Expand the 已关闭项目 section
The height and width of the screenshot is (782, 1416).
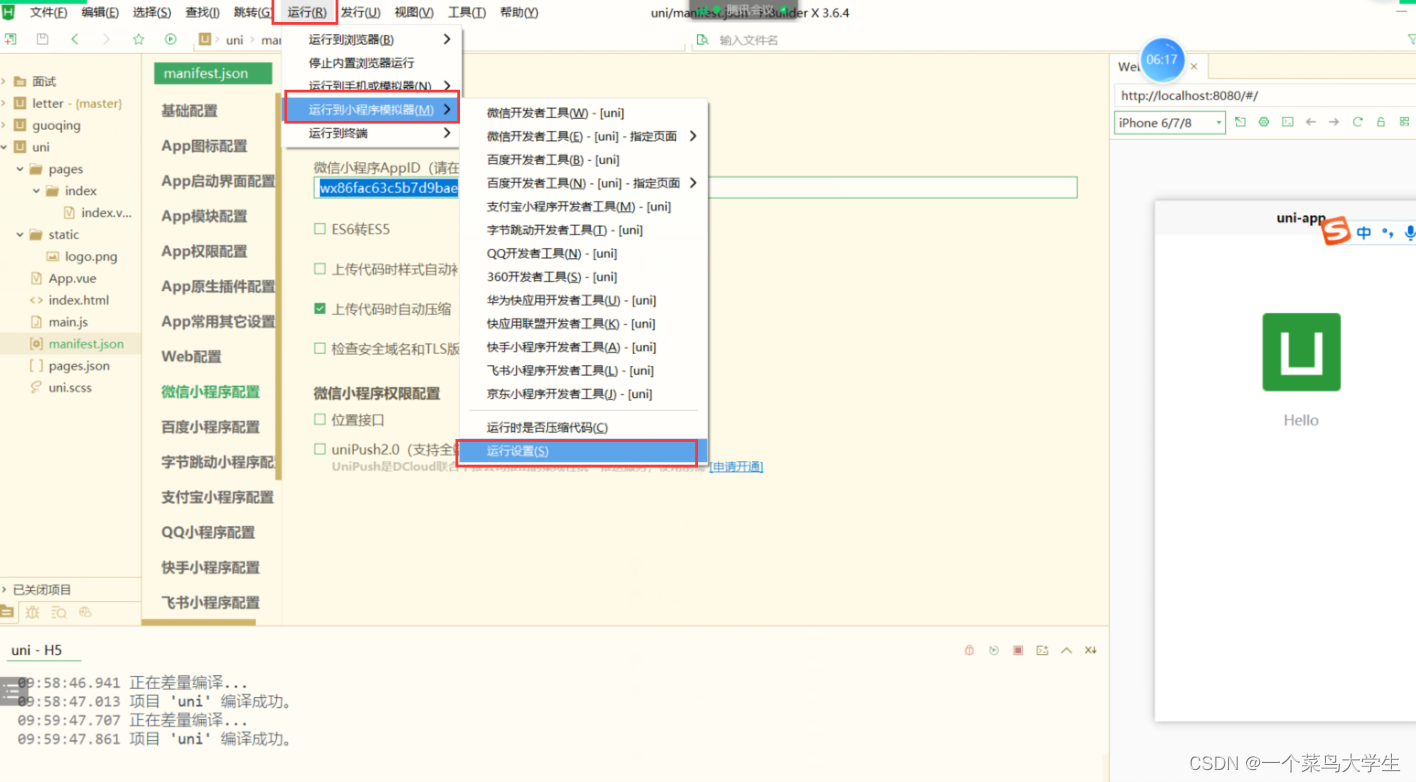6,590
